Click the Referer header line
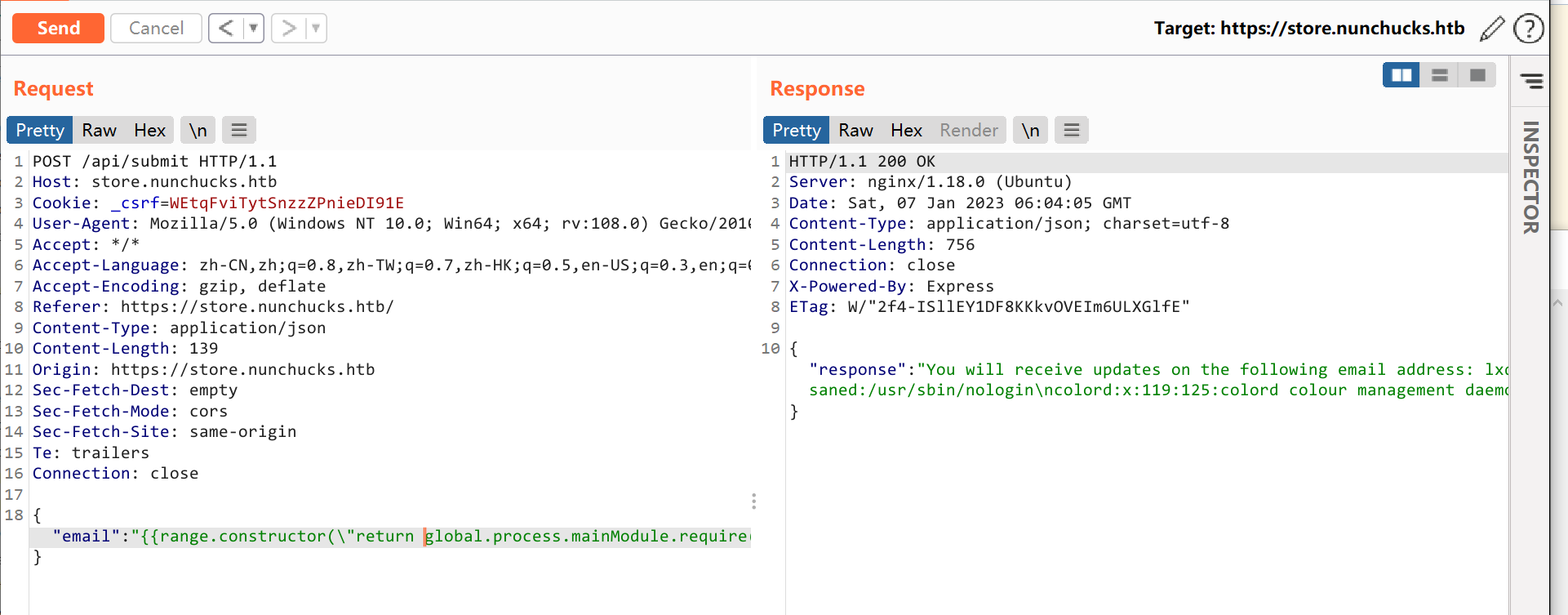The height and width of the screenshot is (615, 1568). click(213, 306)
